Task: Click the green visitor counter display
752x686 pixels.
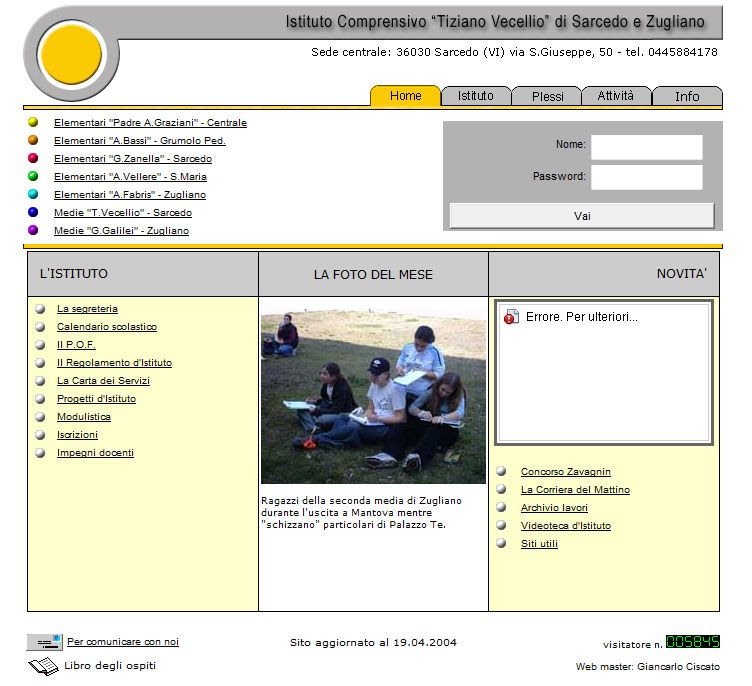Action: pos(693,642)
